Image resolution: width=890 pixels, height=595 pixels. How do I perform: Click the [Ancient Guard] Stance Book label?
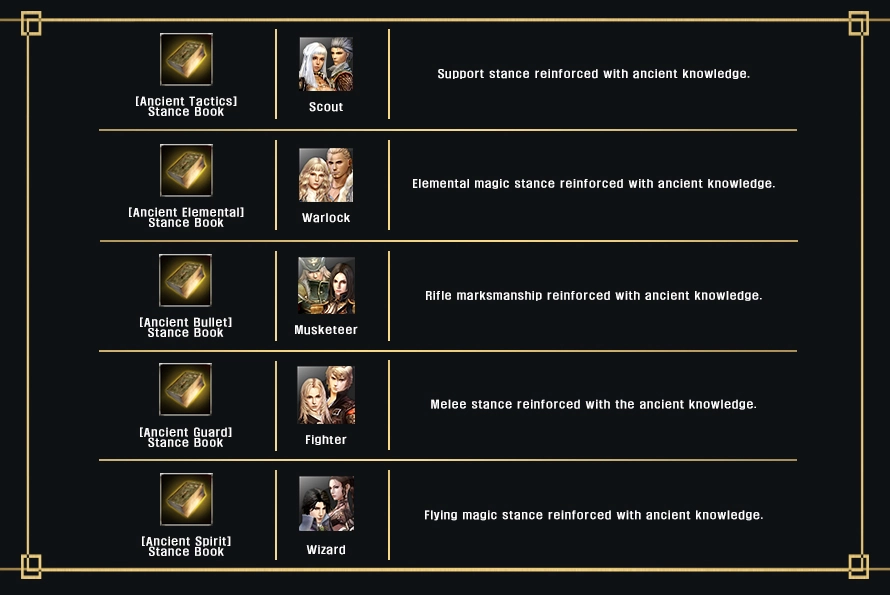(186, 437)
